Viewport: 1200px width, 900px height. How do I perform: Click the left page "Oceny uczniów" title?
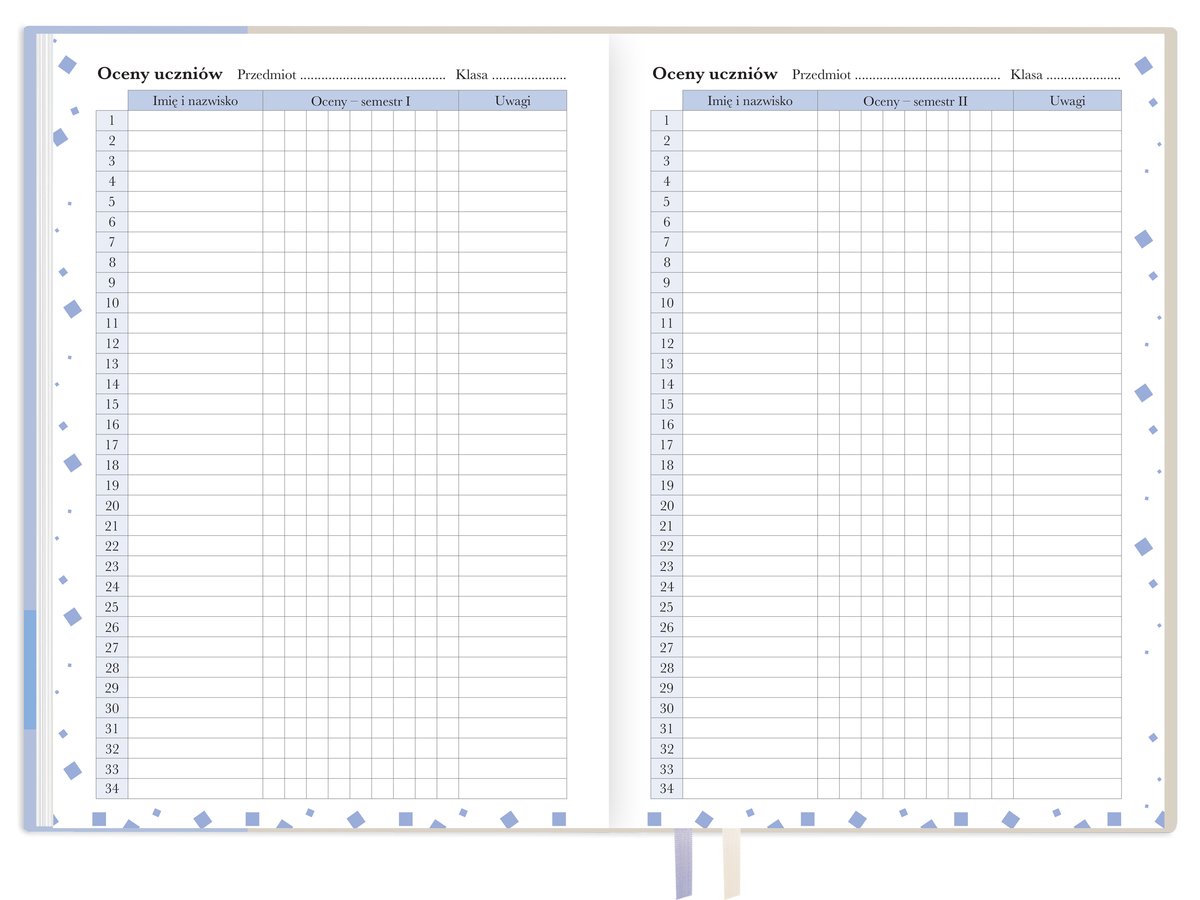(x=159, y=74)
